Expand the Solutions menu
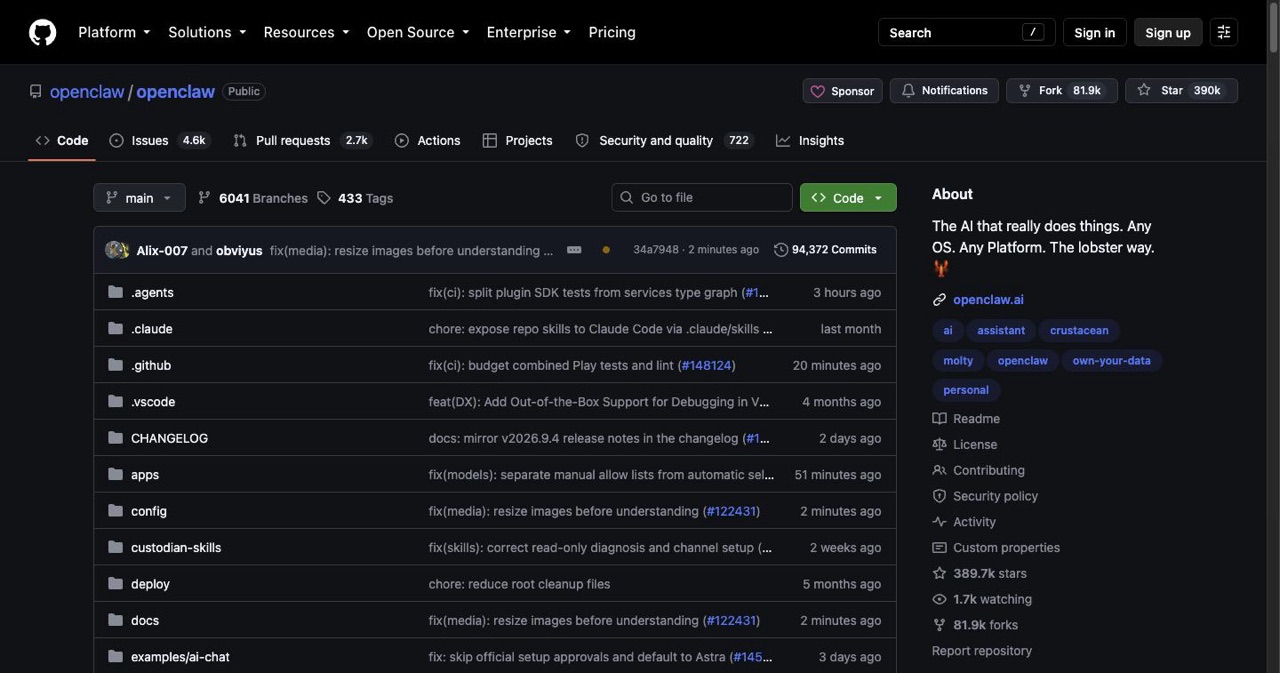 (x=207, y=32)
